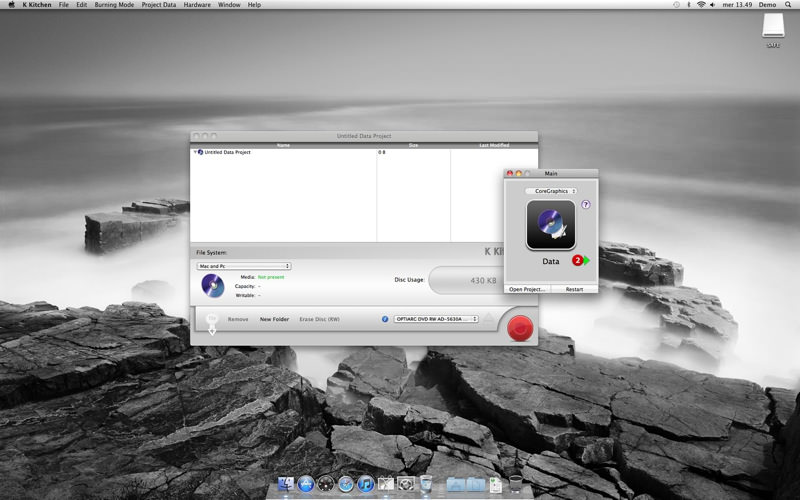Click the media disc icon under File System

pos(213,286)
